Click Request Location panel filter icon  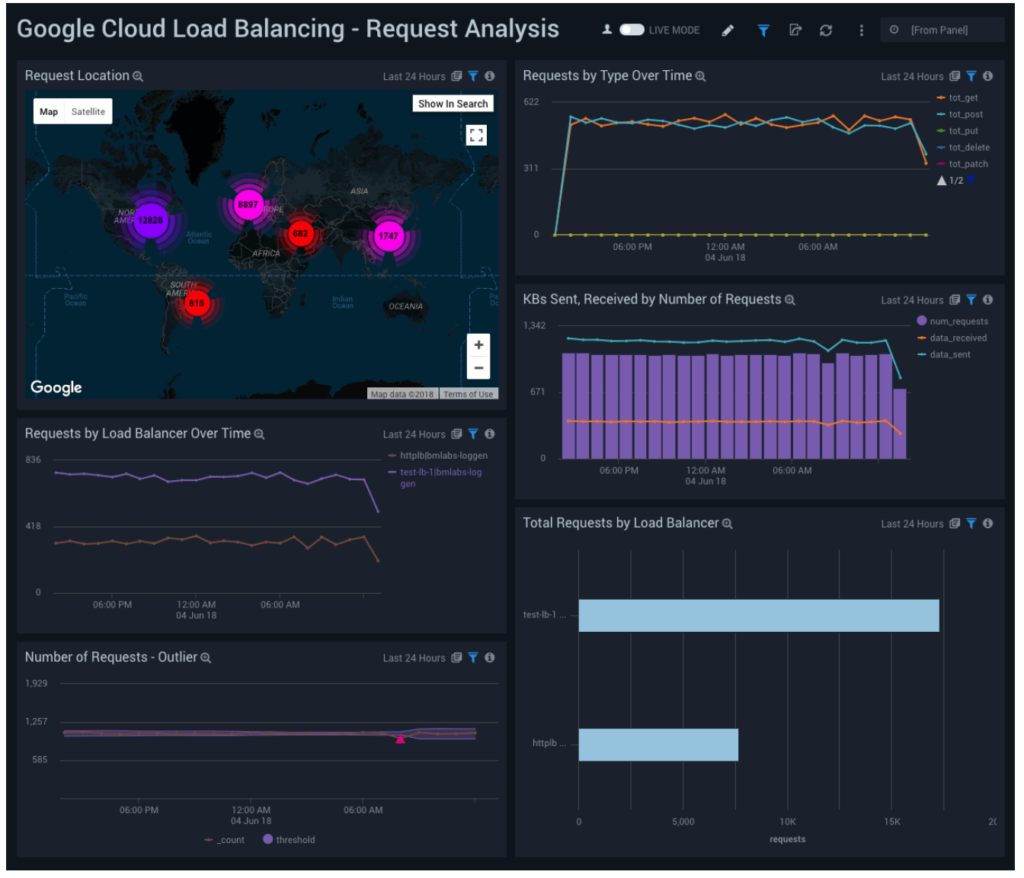[x=473, y=76]
